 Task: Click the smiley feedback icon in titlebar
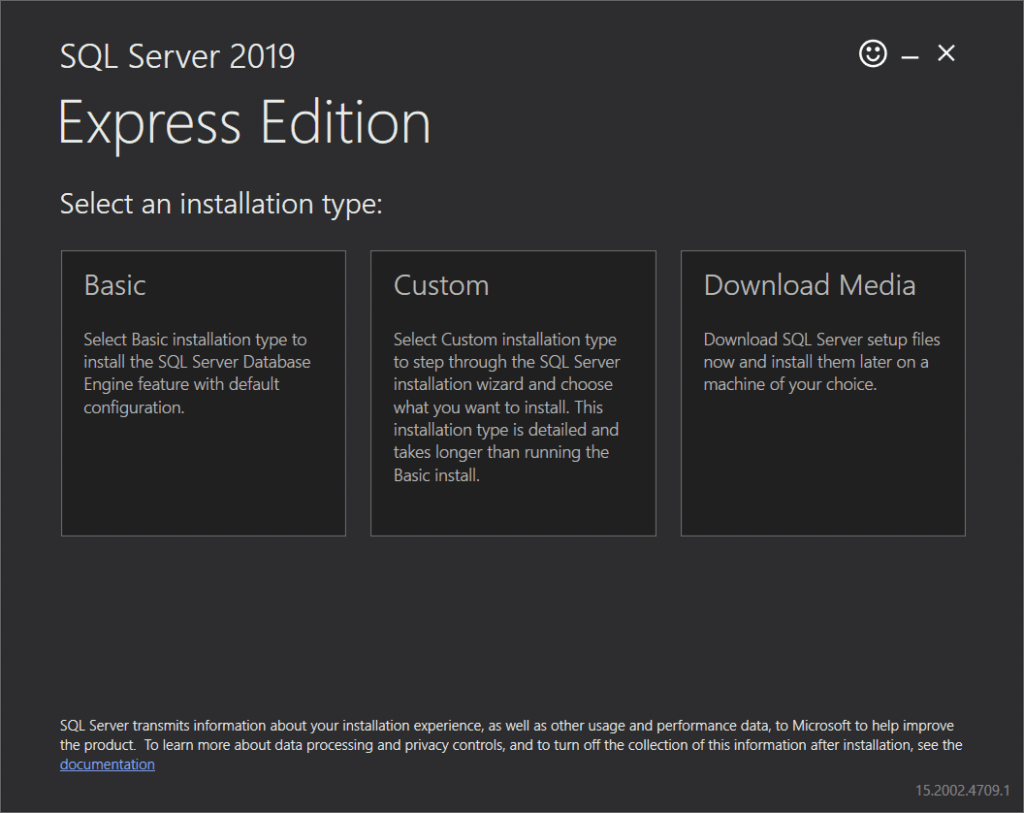coord(872,54)
